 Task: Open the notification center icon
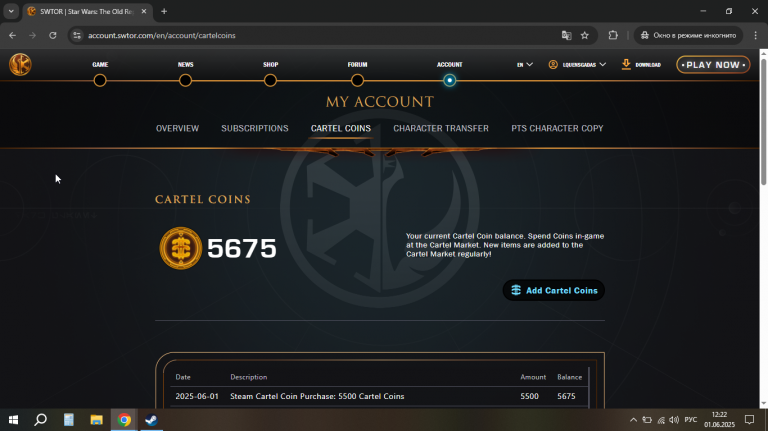[749, 420]
